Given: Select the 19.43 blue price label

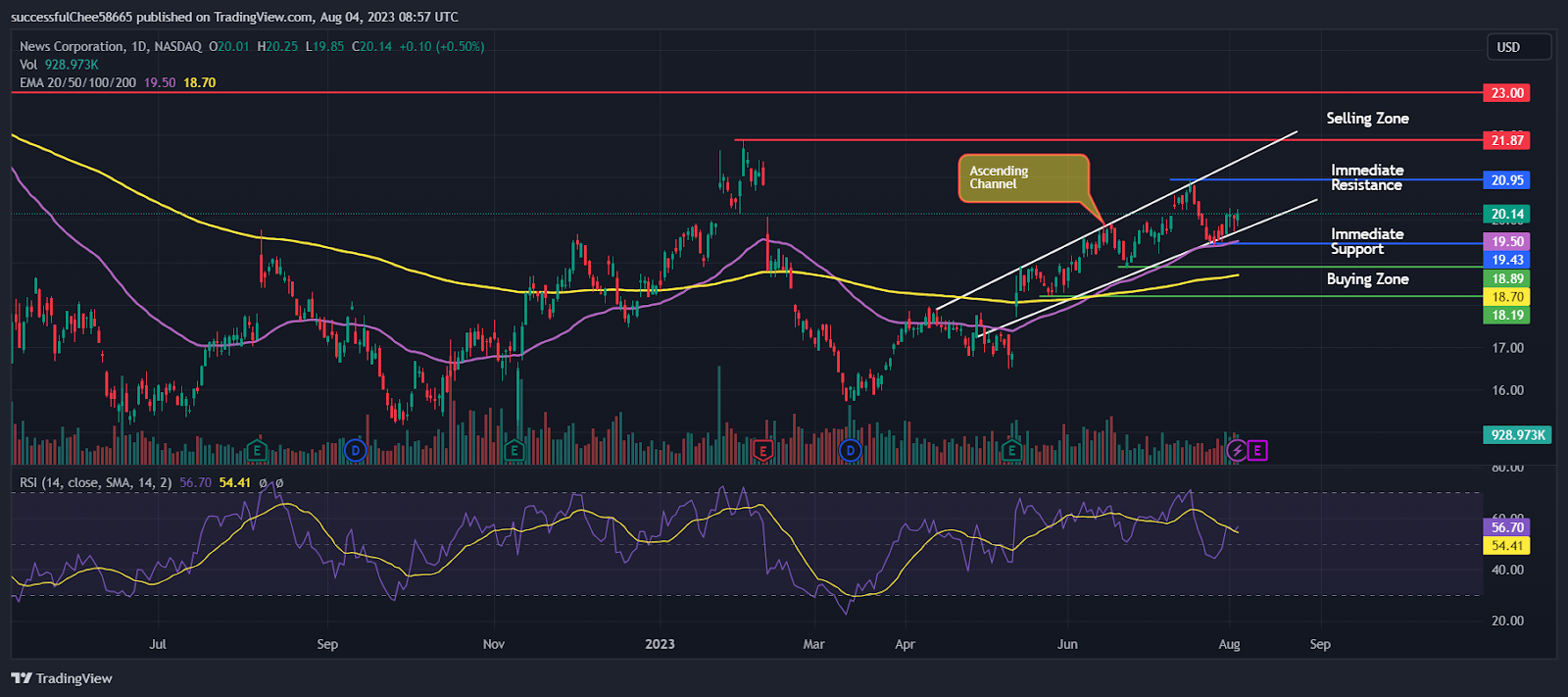Looking at the screenshot, I should [1507, 260].
